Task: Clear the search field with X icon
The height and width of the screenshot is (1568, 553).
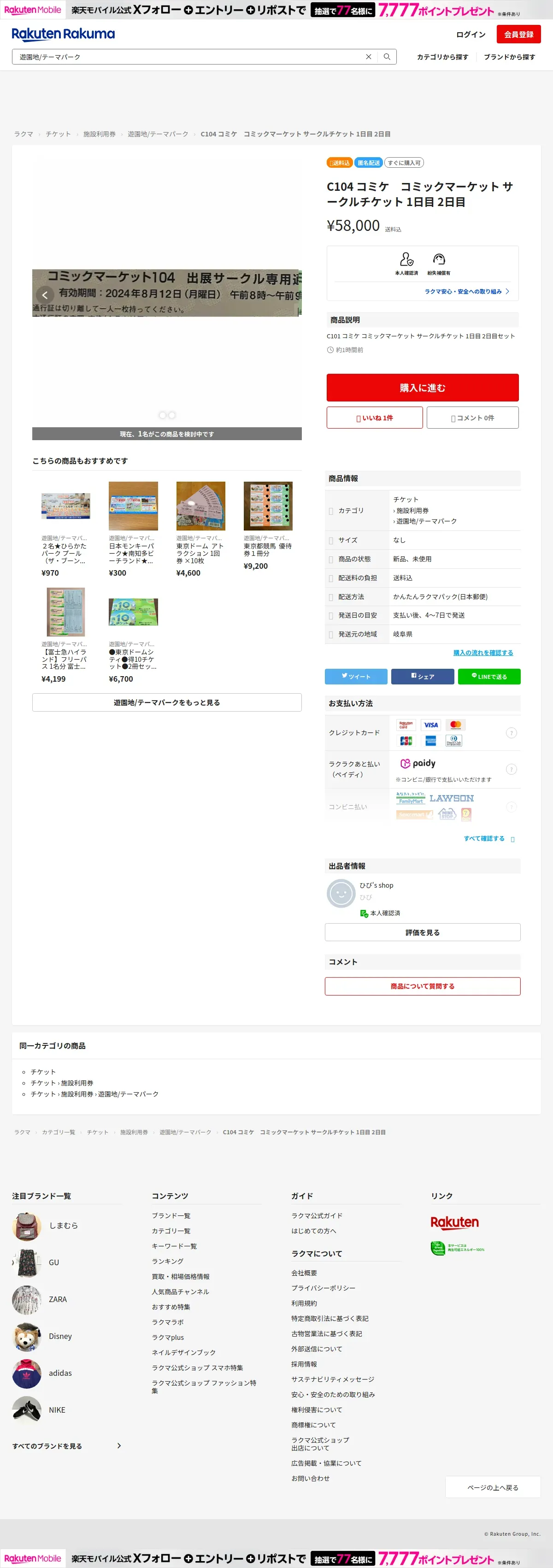Action: coord(368,57)
